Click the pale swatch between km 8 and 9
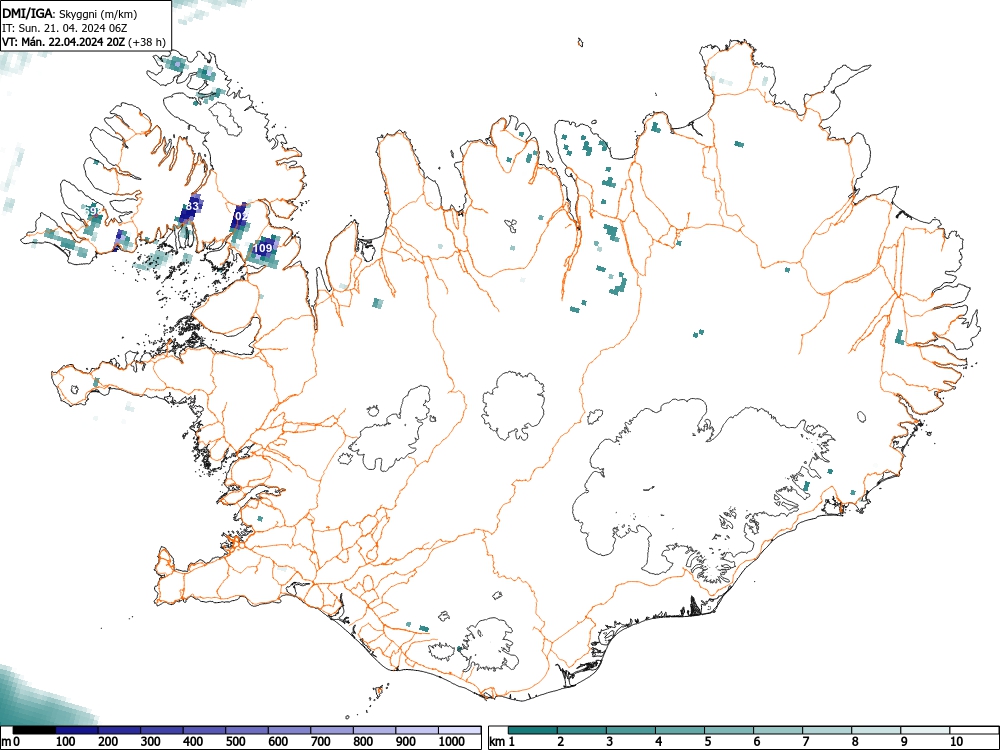 tap(876, 730)
